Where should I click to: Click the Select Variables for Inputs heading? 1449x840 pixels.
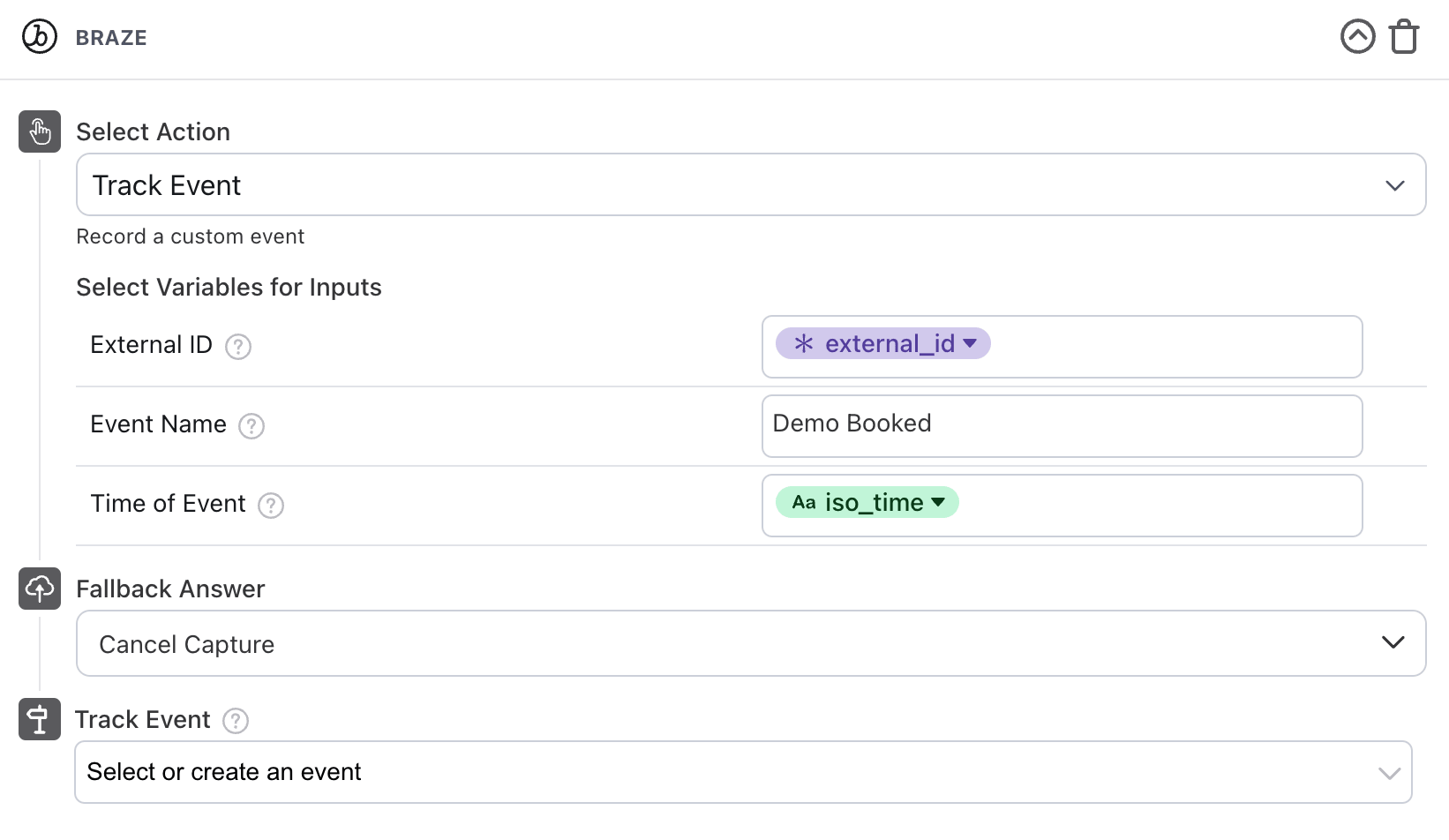(229, 288)
